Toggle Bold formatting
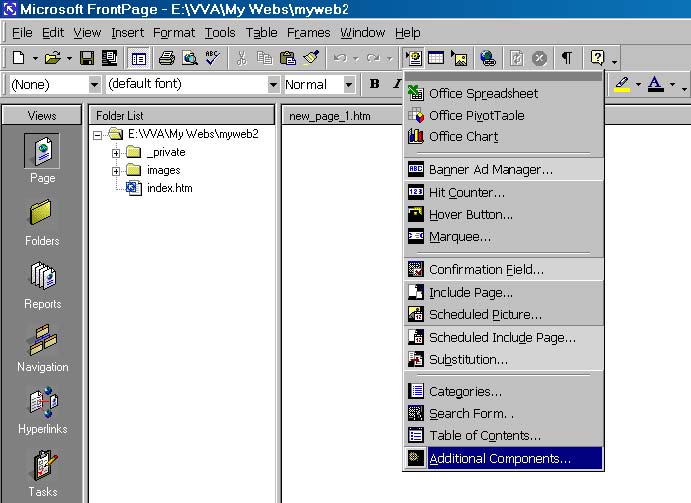The height and width of the screenshot is (503, 691). pyautogui.click(x=375, y=84)
